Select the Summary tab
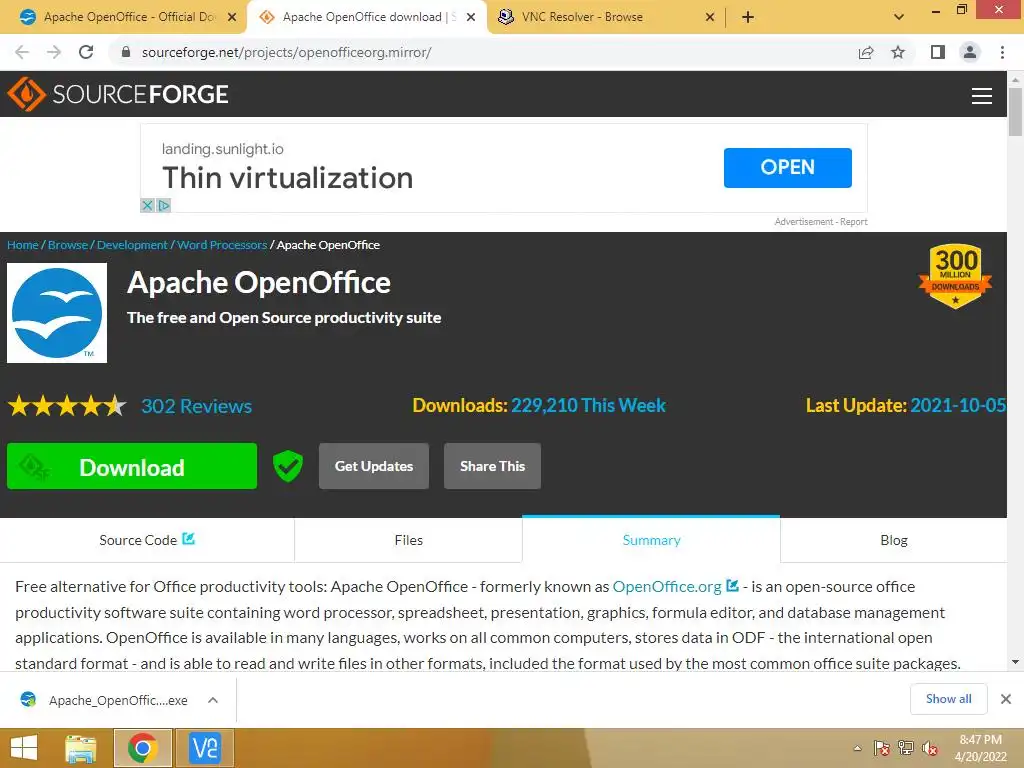Screen dimensions: 1024x768 coord(651,540)
